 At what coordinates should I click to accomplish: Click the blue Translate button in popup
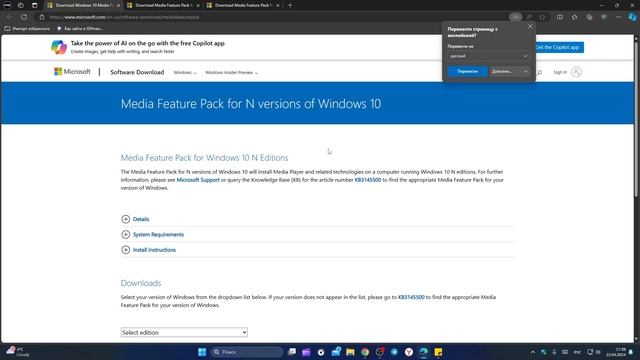pyautogui.click(x=467, y=71)
